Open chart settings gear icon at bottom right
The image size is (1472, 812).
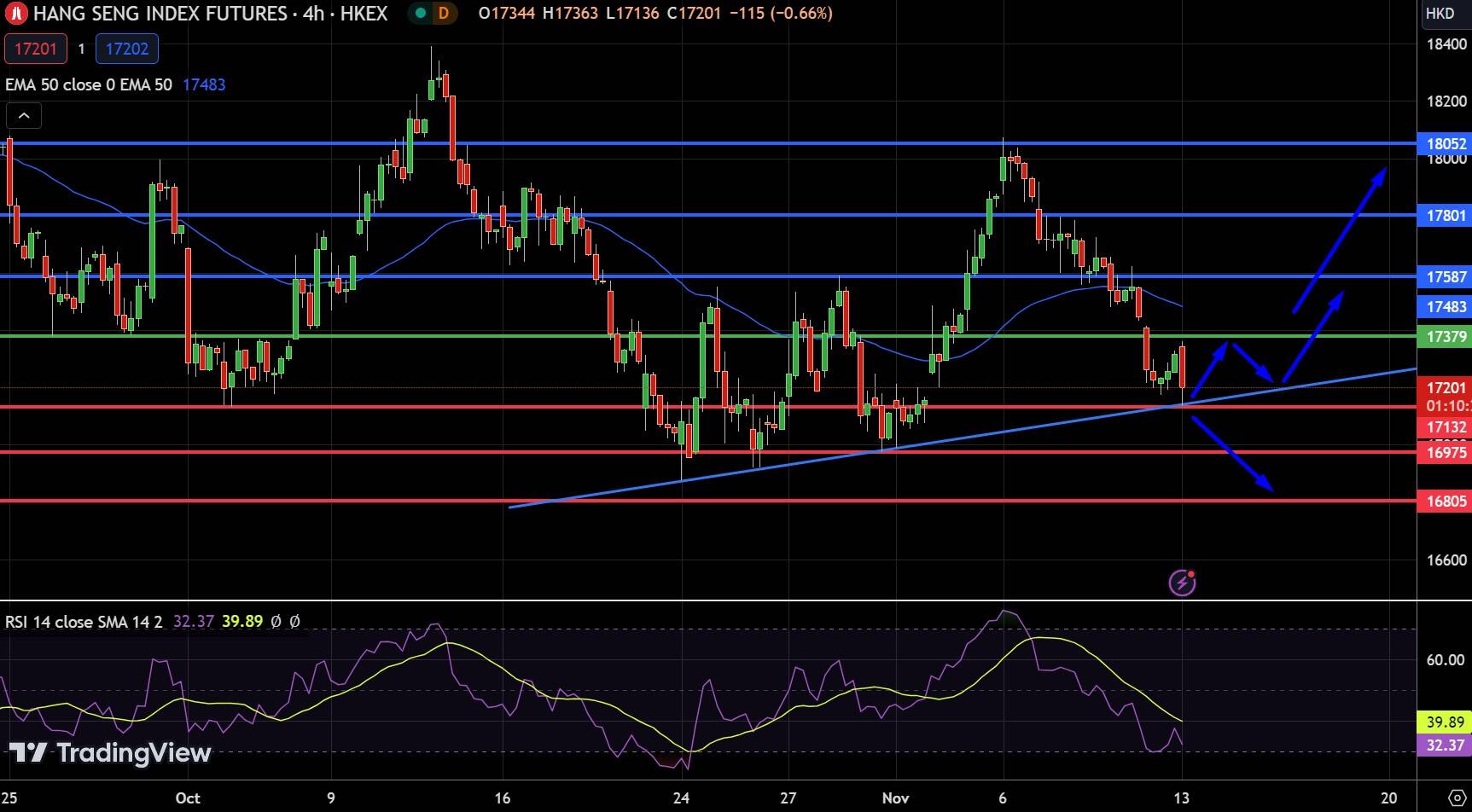tap(1457, 798)
